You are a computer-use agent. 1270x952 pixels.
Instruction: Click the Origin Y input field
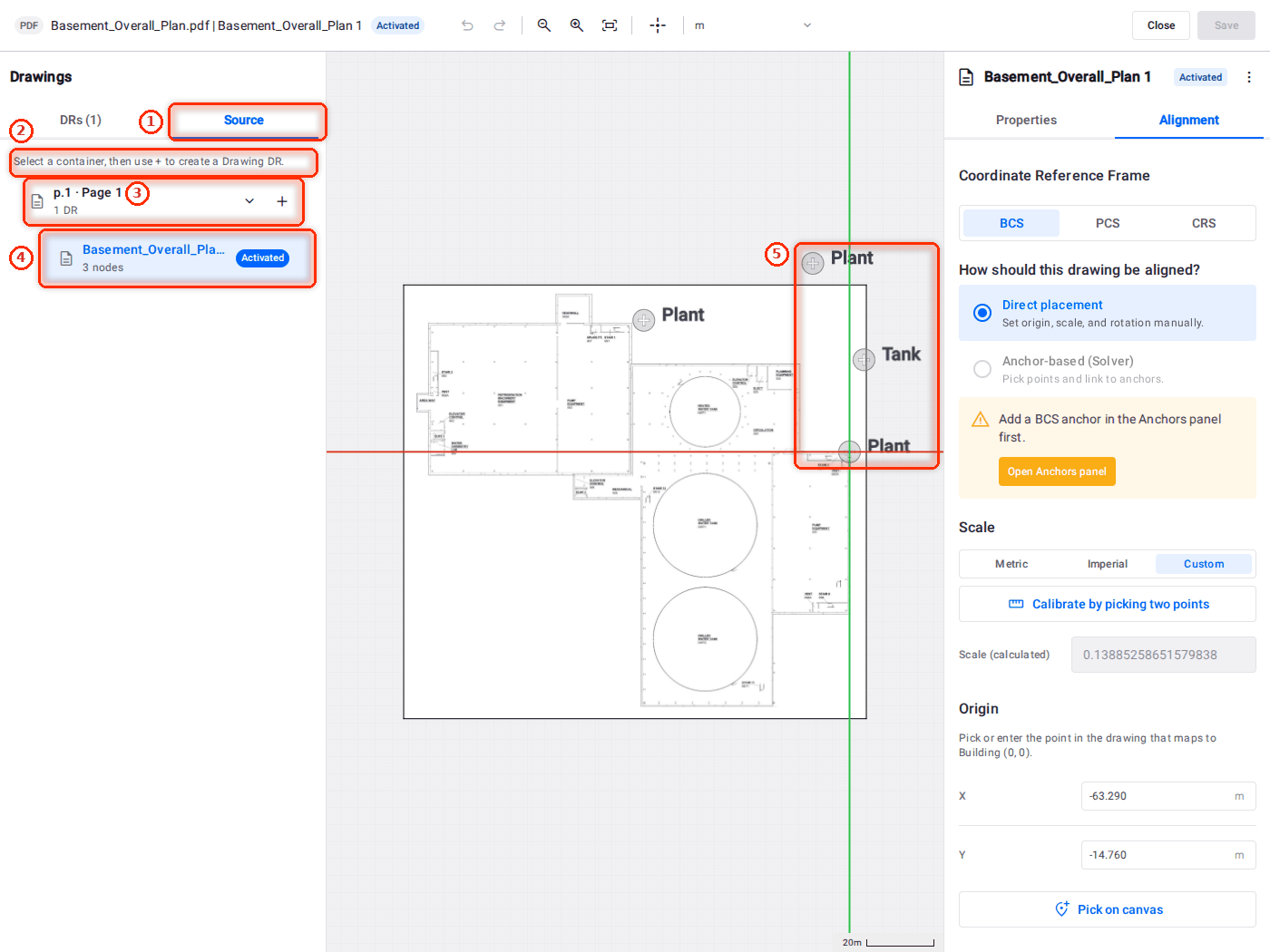[1168, 855]
